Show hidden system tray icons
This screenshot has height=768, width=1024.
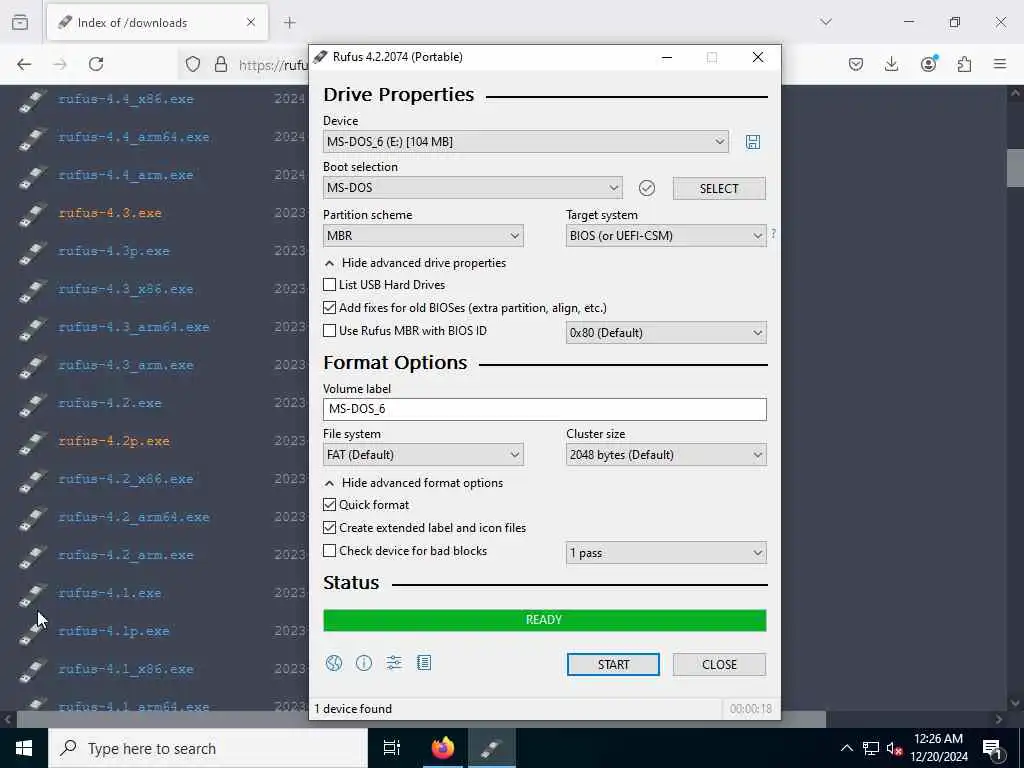[x=846, y=748]
